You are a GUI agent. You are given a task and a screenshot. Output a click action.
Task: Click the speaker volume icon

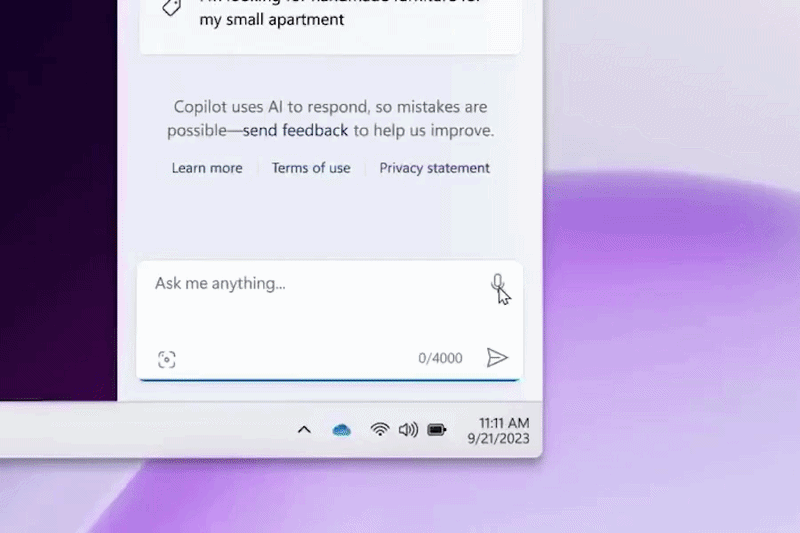[408, 430]
